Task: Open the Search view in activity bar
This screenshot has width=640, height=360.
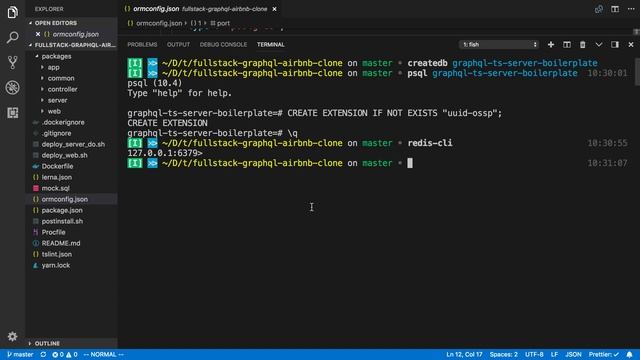Action: (12, 38)
